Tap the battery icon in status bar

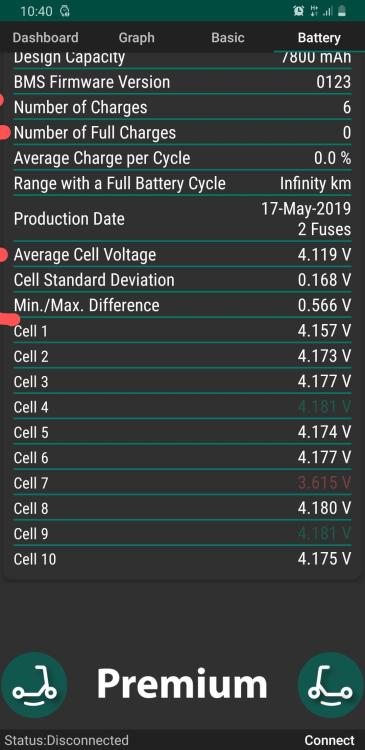pos(342,11)
